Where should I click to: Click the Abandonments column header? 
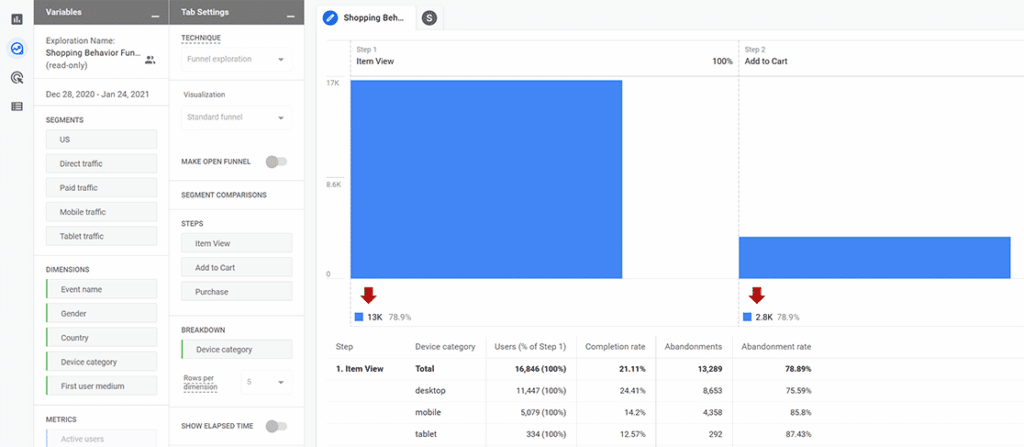(693, 346)
